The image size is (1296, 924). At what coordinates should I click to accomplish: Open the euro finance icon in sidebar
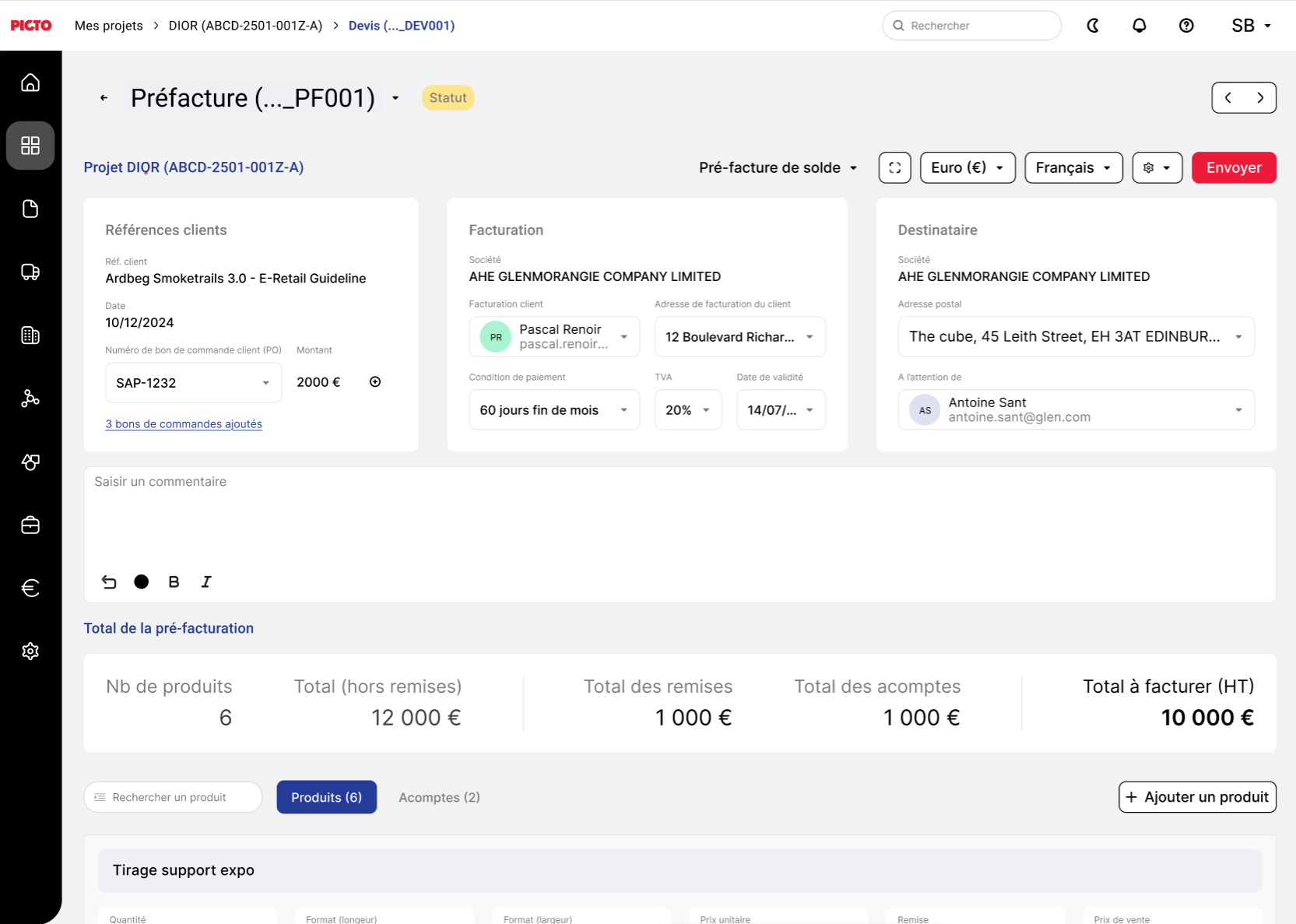30,588
